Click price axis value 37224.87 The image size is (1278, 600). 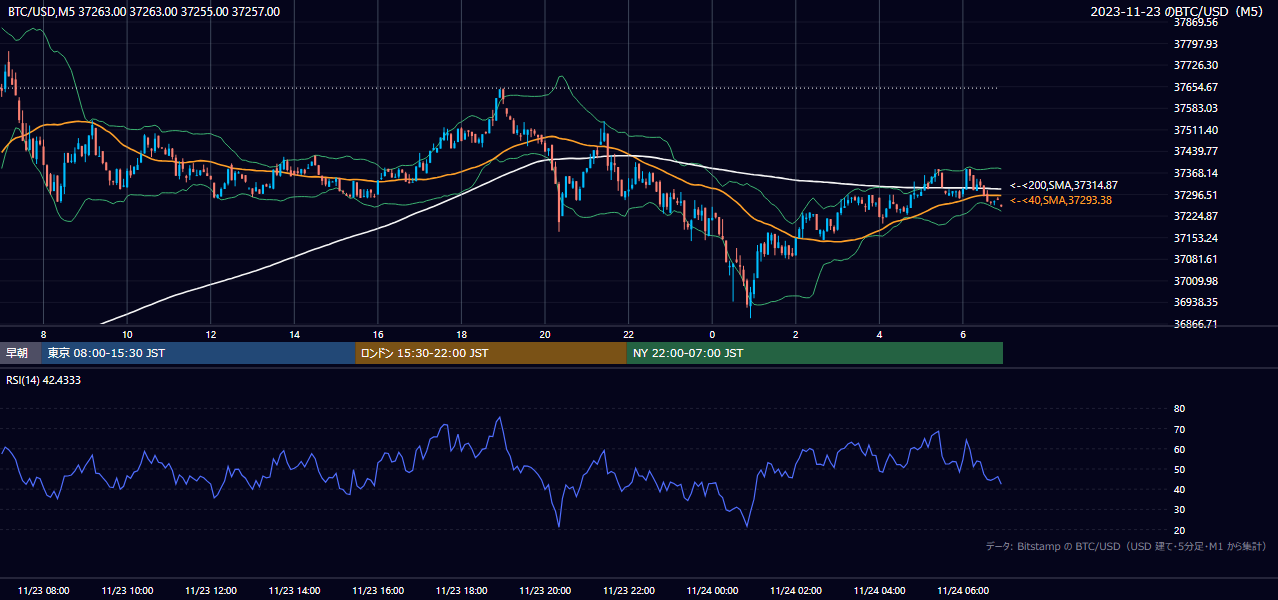click(1196, 216)
